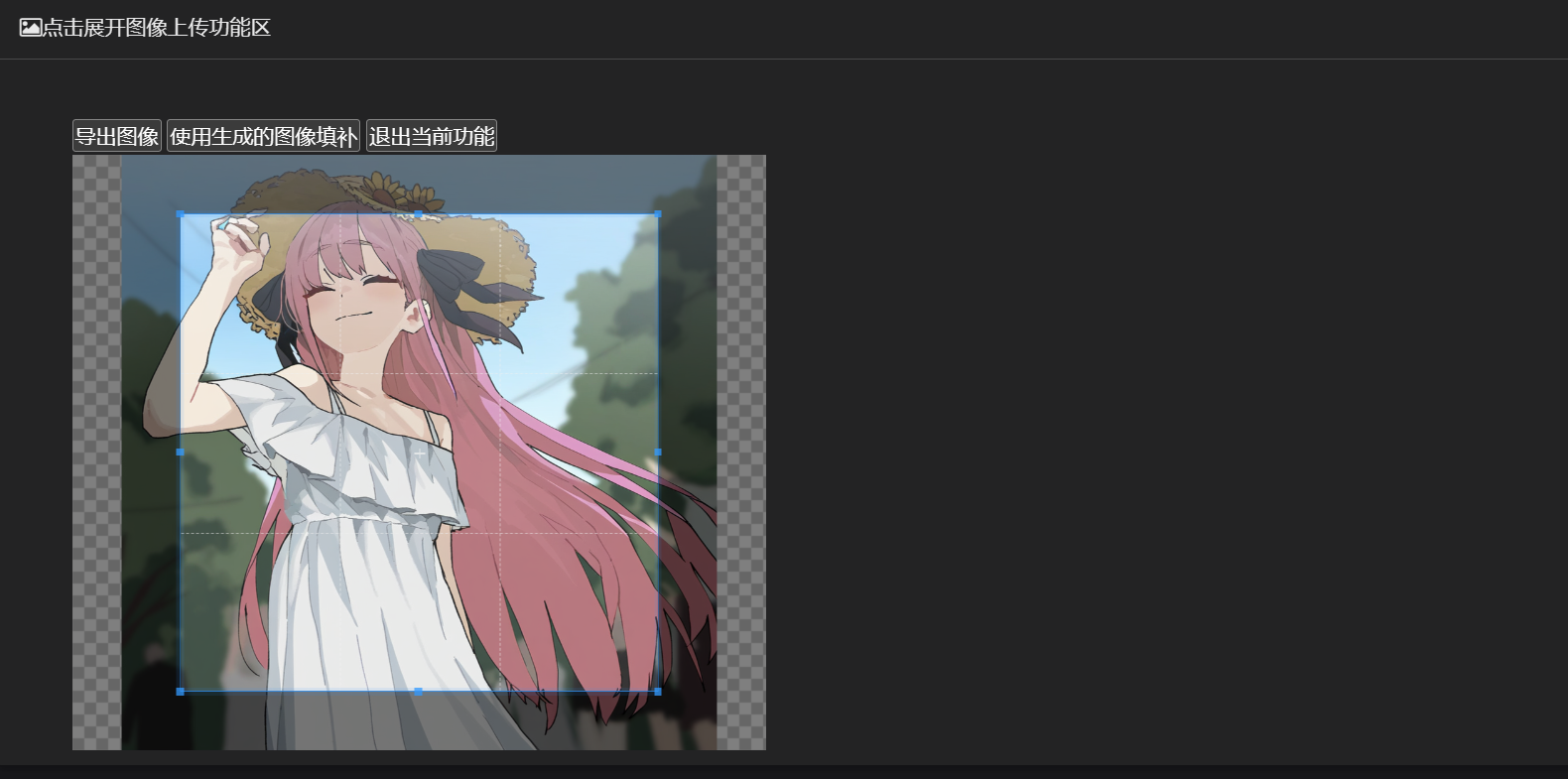
Task: Click the top-left crop handle
Action: coord(180,213)
